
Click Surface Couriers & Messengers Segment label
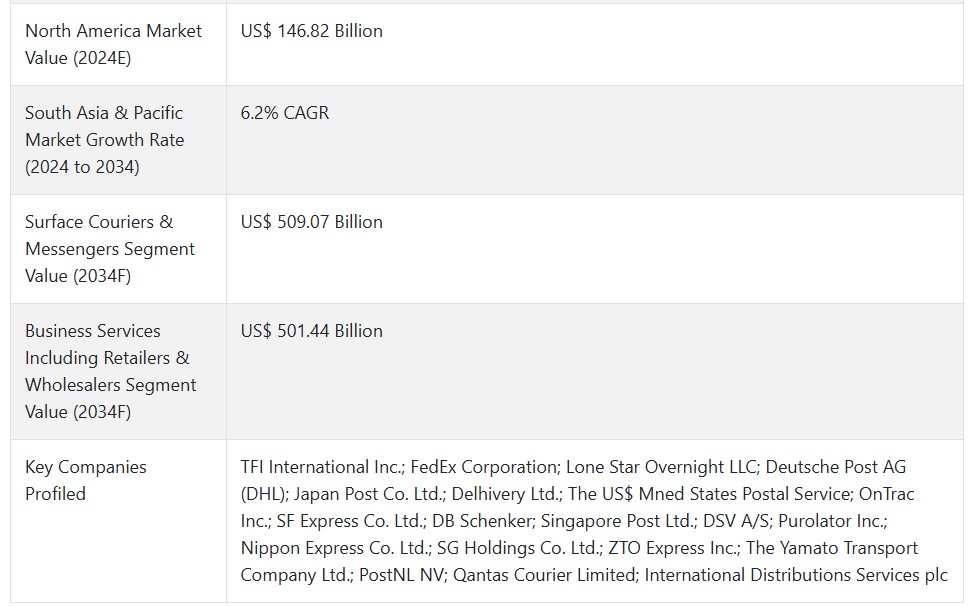(110, 249)
